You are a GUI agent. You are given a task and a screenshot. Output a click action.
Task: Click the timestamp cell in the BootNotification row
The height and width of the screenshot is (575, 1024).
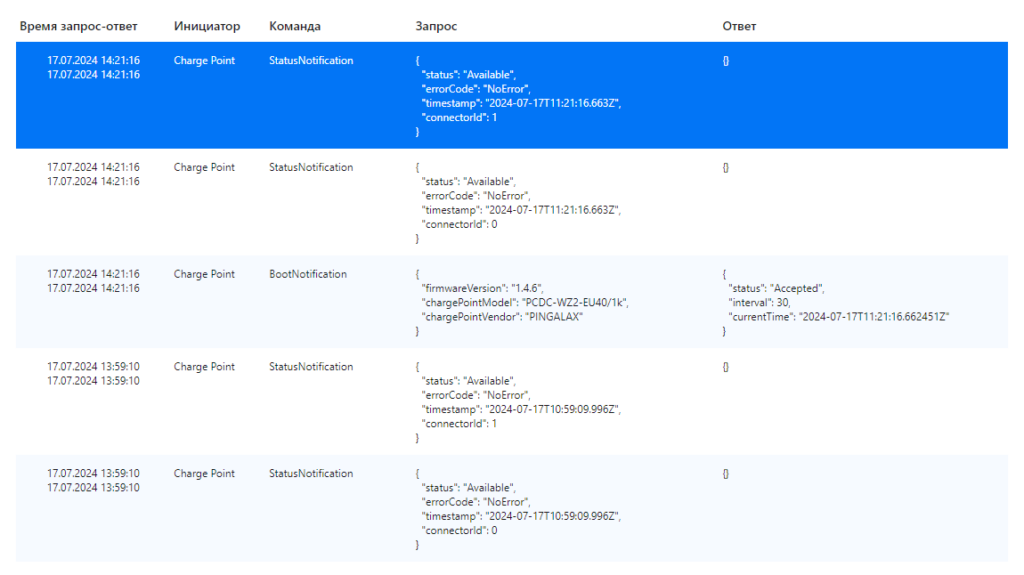click(x=93, y=281)
